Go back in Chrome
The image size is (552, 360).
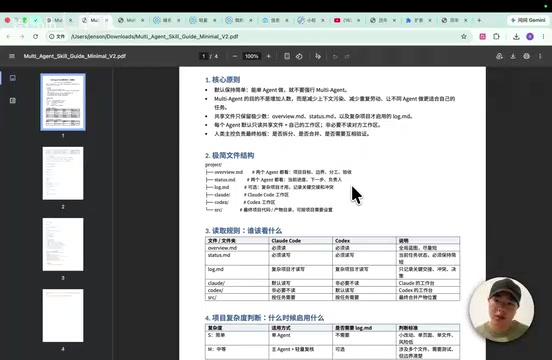[x=8, y=36]
